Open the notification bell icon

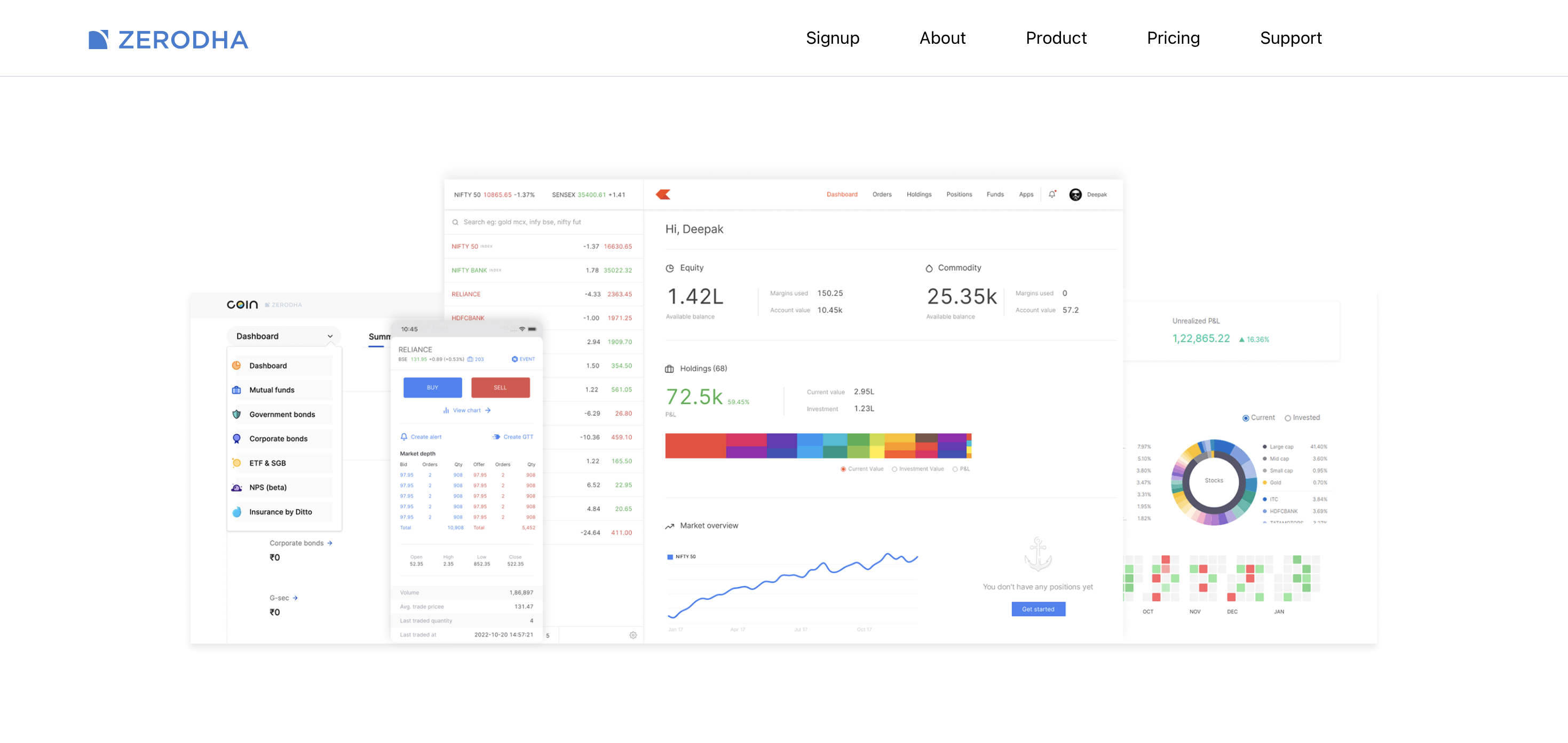pos(1052,194)
